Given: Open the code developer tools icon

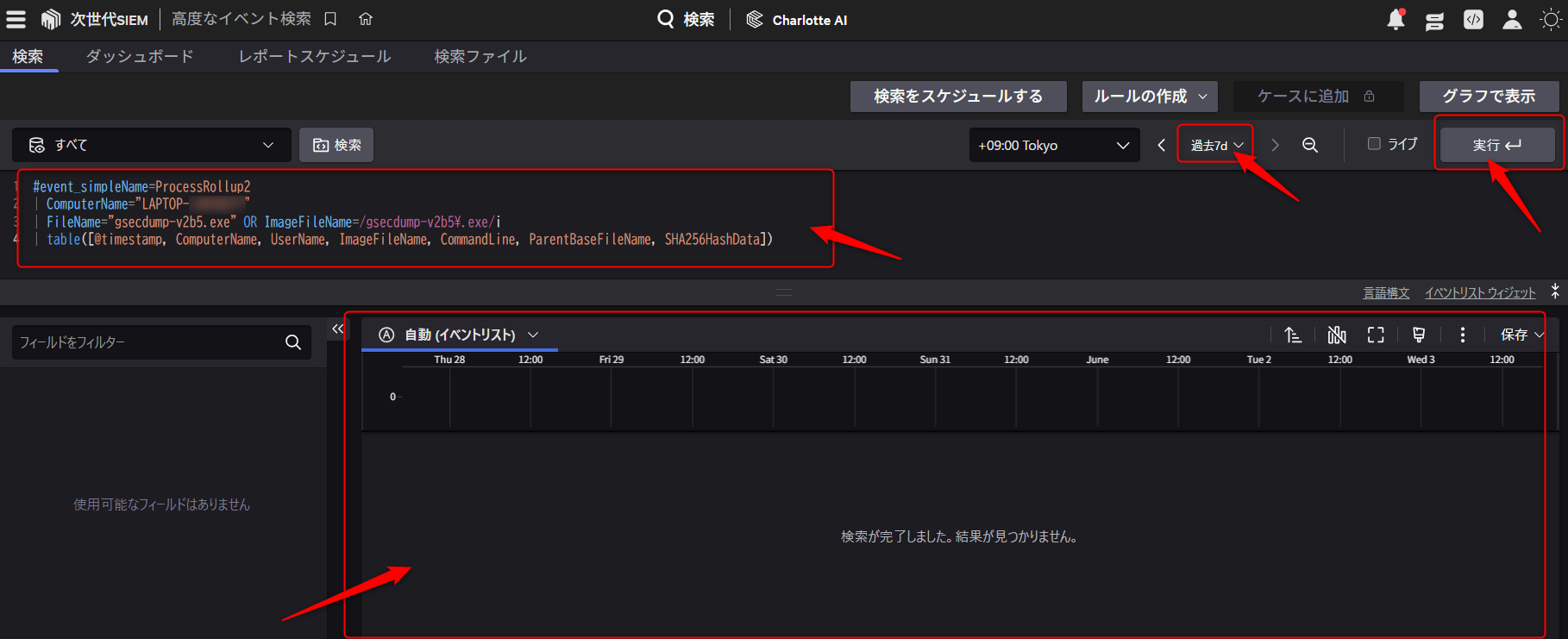Looking at the screenshot, I should 1473,19.
